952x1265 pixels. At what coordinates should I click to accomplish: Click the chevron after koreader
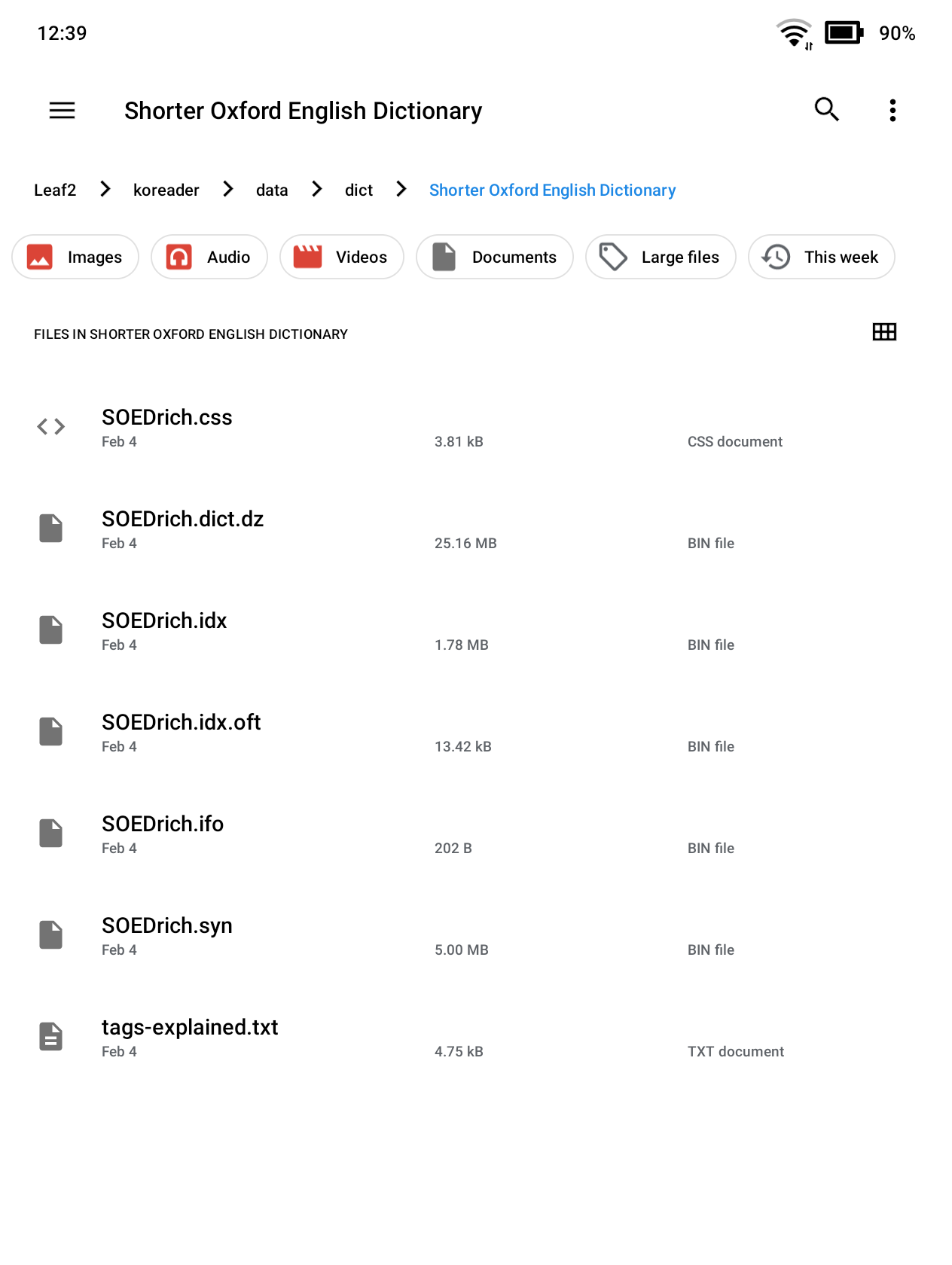[x=228, y=189]
